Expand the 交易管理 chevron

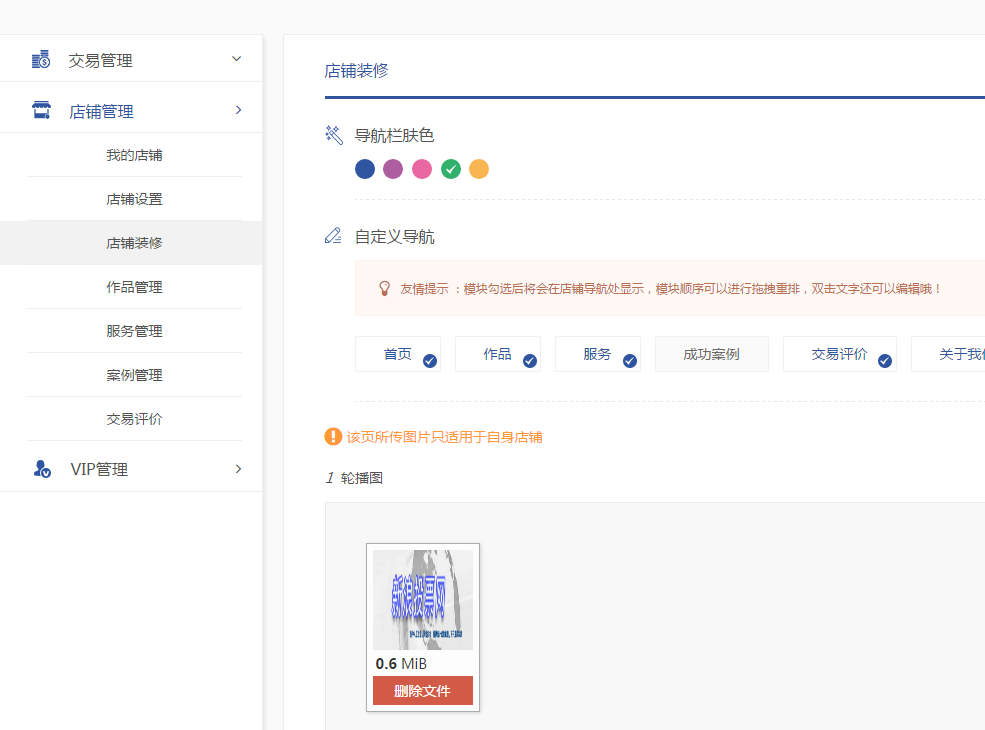pos(236,59)
